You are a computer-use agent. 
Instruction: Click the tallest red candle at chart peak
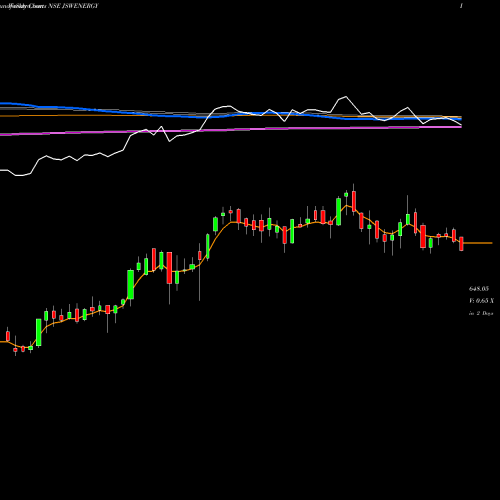(x=354, y=201)
